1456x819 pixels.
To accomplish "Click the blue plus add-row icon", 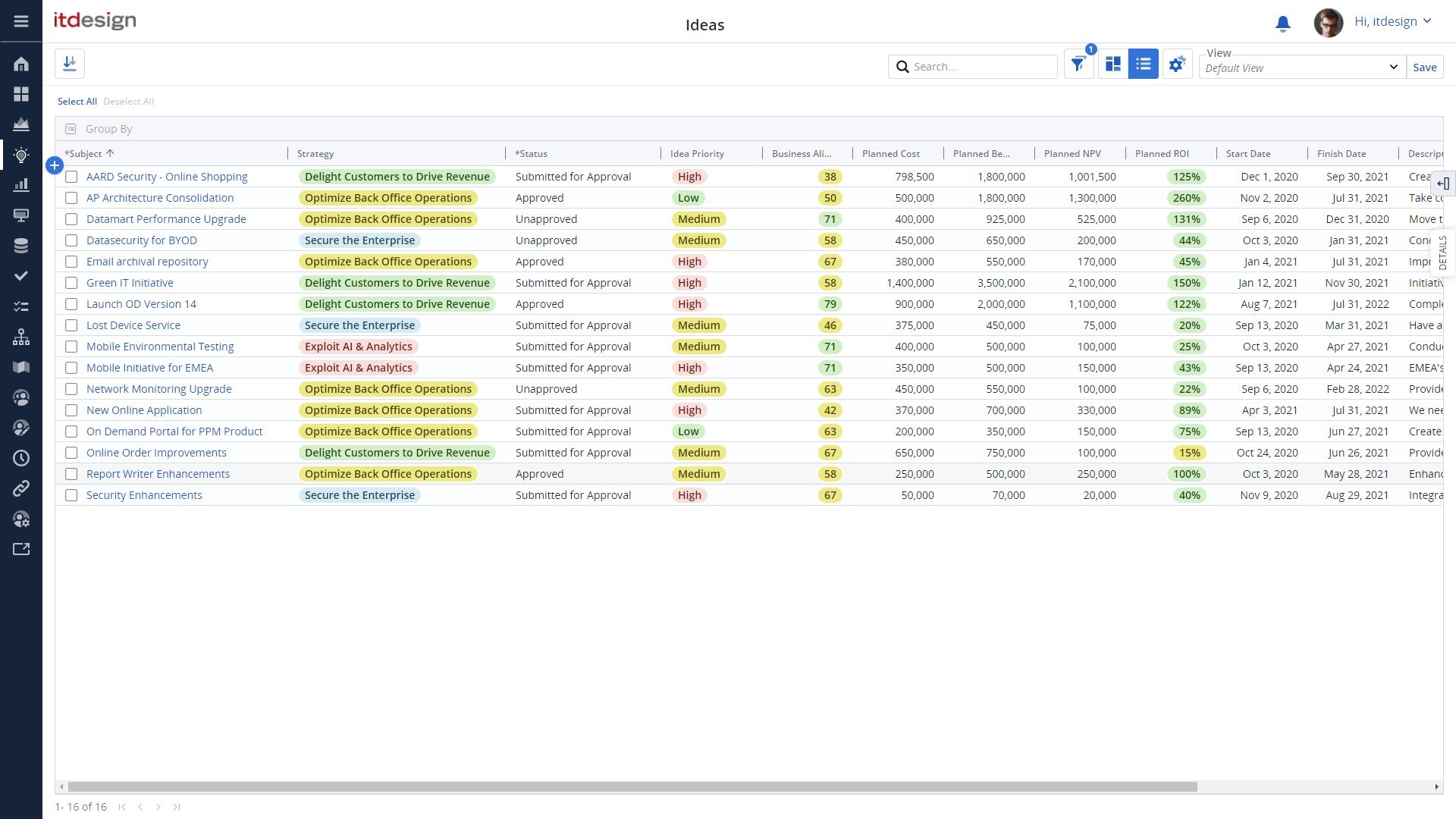I will pos(54,165).
